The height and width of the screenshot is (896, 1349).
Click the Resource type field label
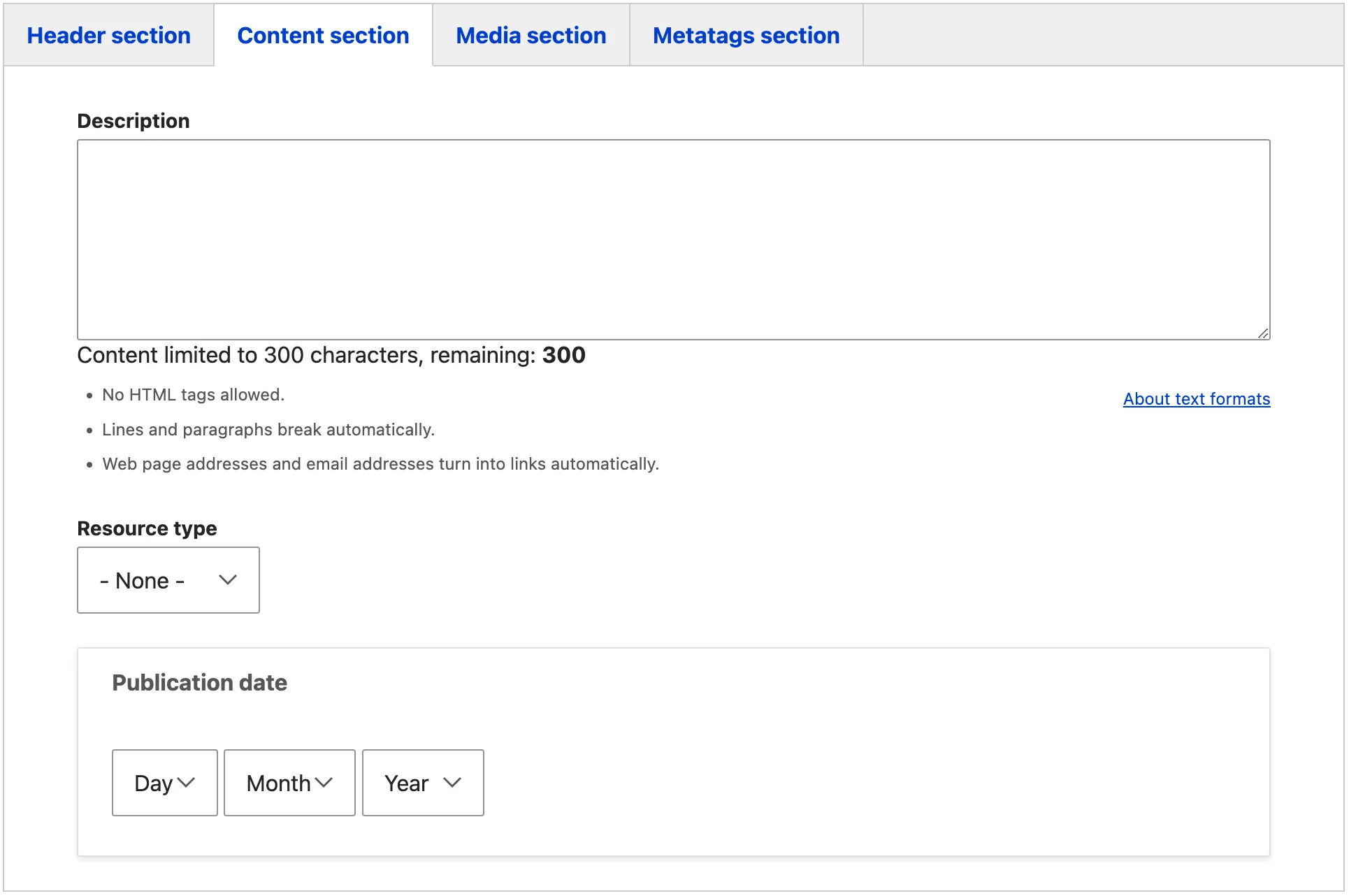[x=147, y=528]
